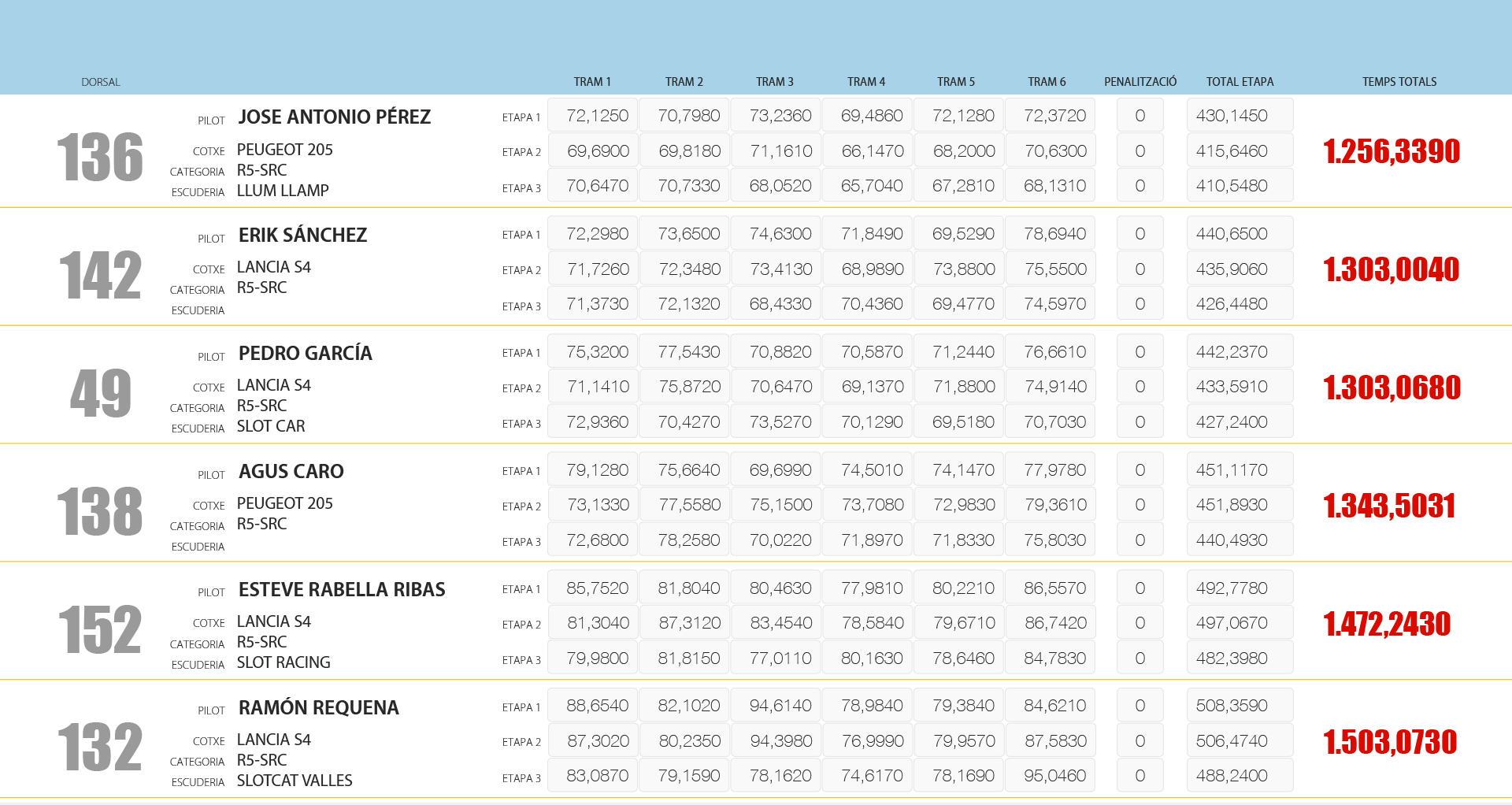1512x805 pixels.
Task: Click the 72,1250 field for dorsal 136
Action: [x=596, y=116]
